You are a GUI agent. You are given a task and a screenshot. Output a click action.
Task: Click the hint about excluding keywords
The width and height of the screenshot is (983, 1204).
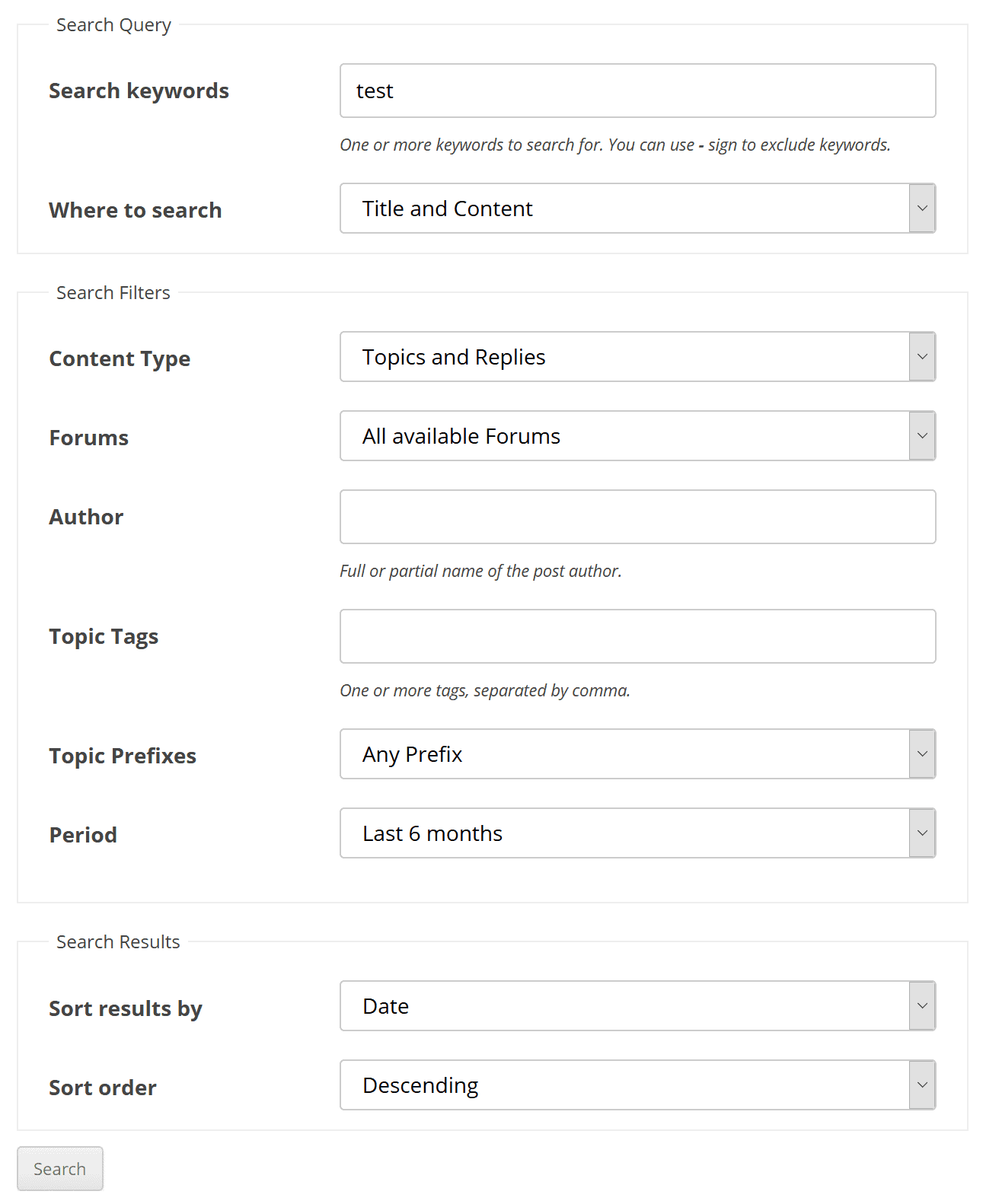pyautogui.click(x=615, y=145)
